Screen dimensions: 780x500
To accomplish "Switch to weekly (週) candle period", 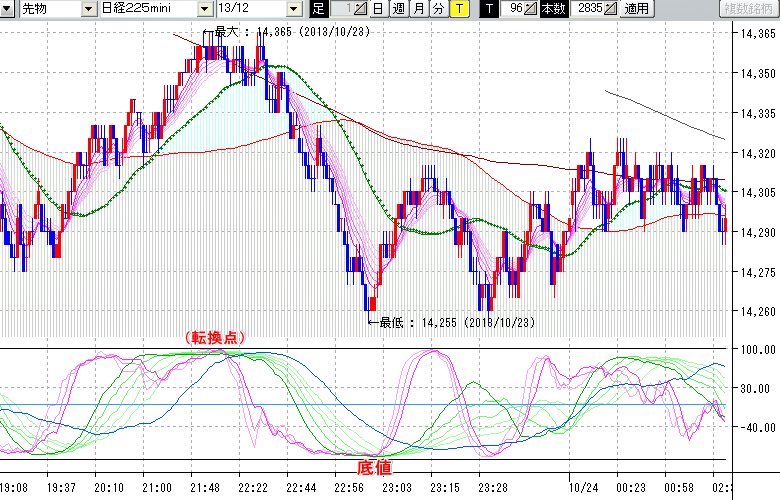I will pos(398,9).
